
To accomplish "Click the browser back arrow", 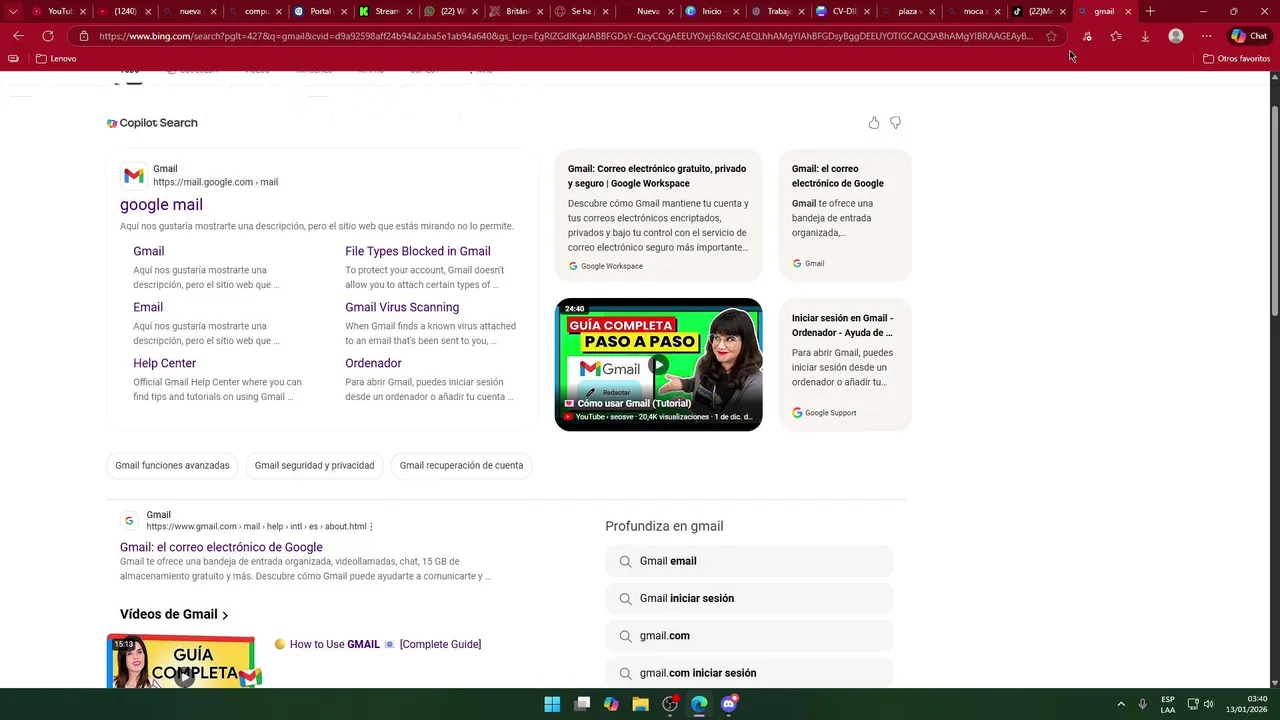I will coord(18,36).
